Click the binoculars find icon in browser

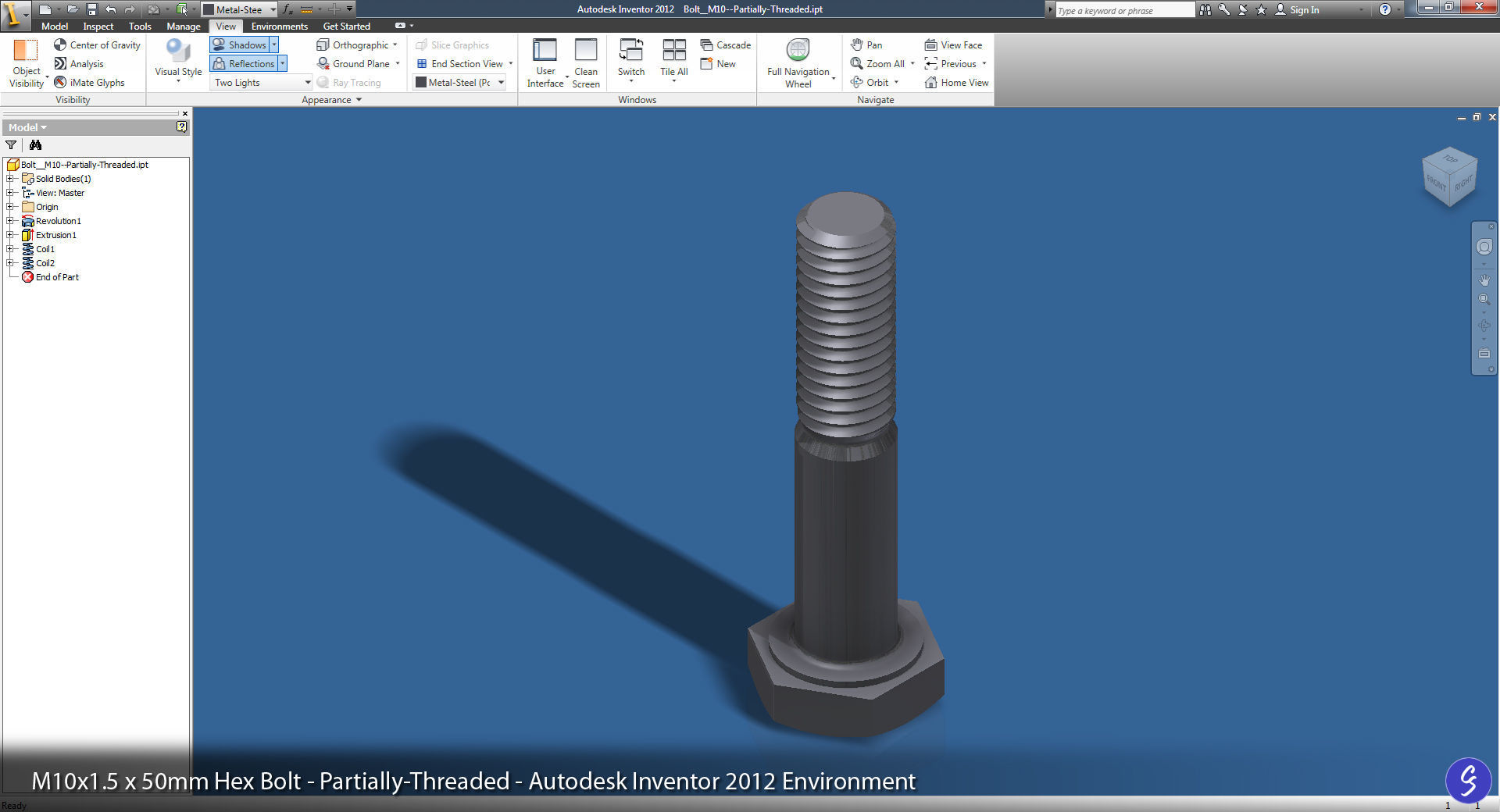(35, 145)
